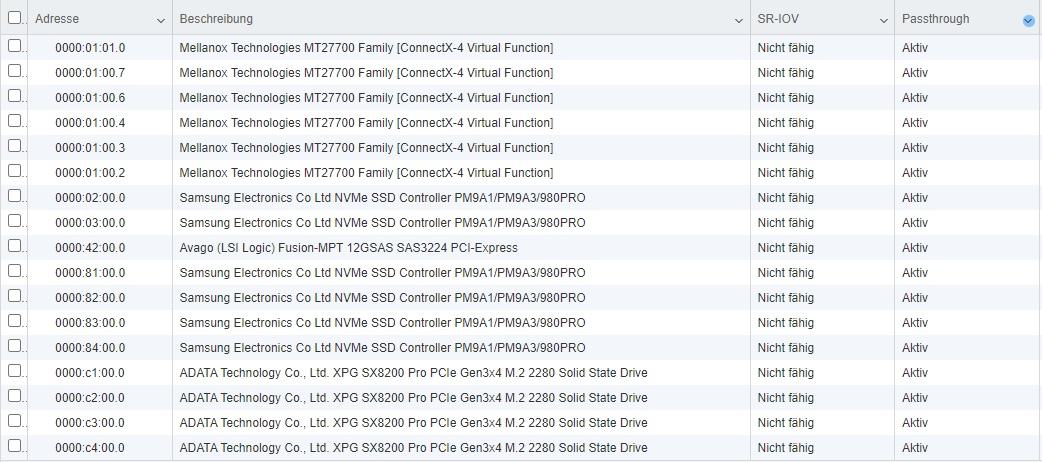
Task: Select the checkbox for device 0000:42:00.0
Action: coord(14,246)
